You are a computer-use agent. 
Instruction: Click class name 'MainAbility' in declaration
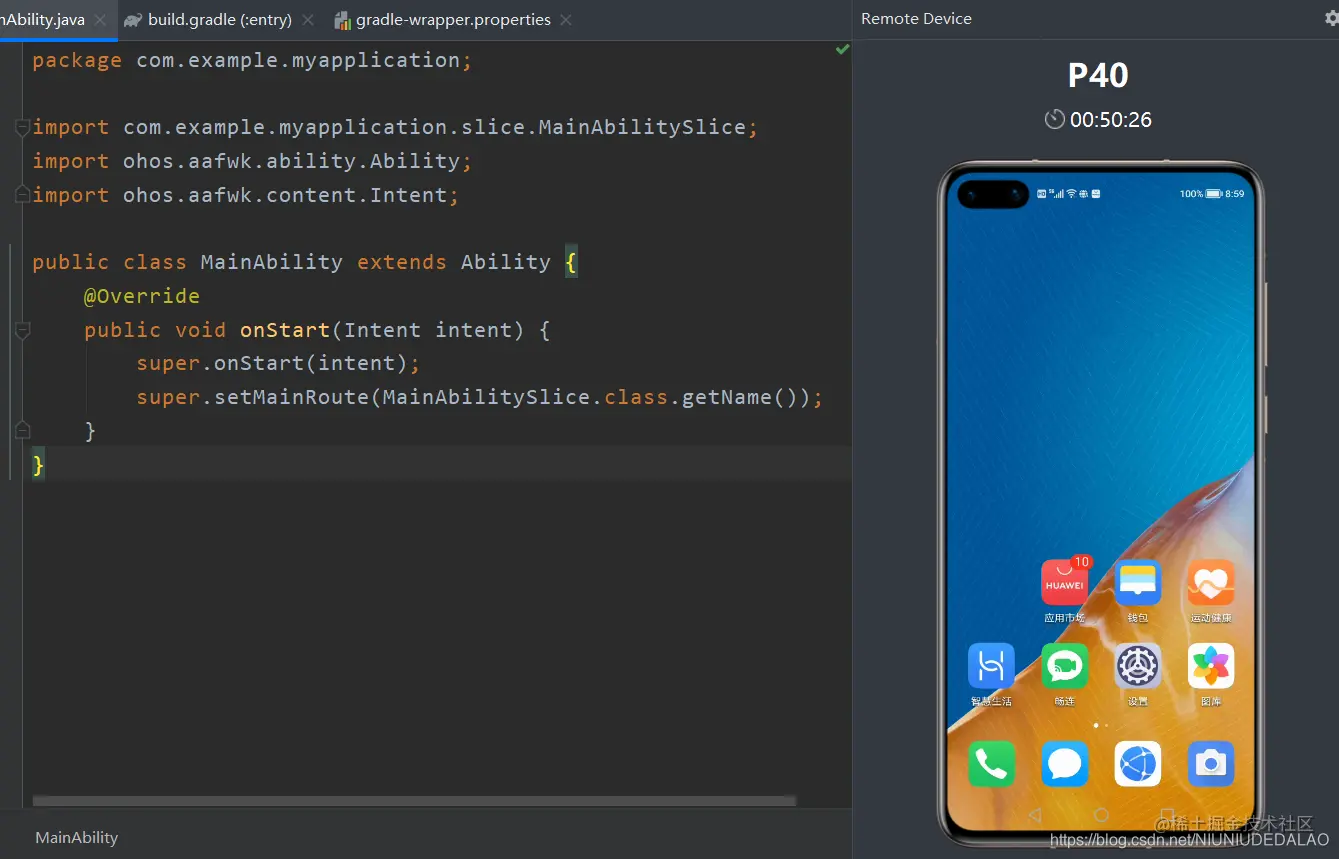[x=272, y=262]
